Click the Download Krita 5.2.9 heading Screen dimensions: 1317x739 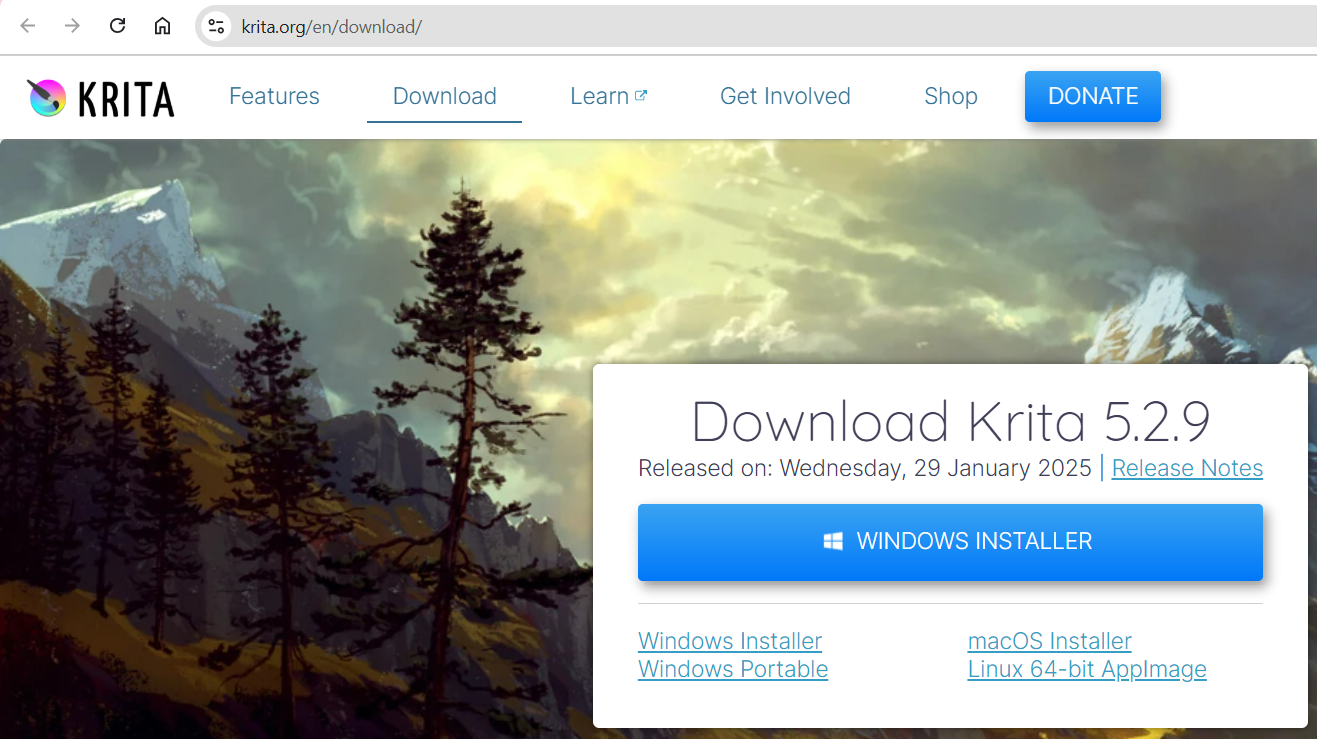[951, 421]
